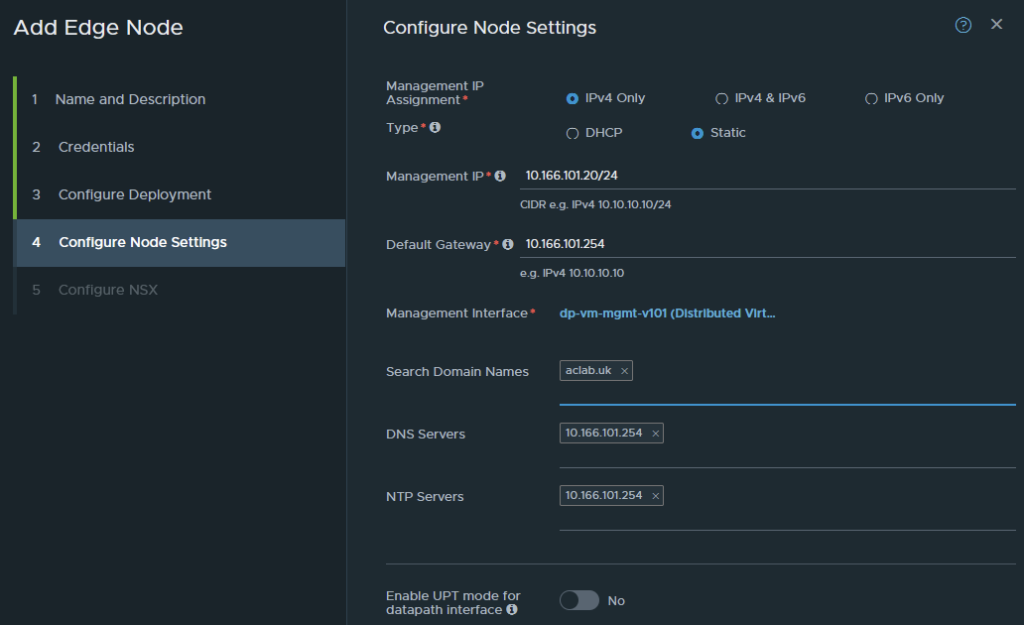Select the Static type radio button
This screenshot has height=625, width=1024.
point(697,133)
